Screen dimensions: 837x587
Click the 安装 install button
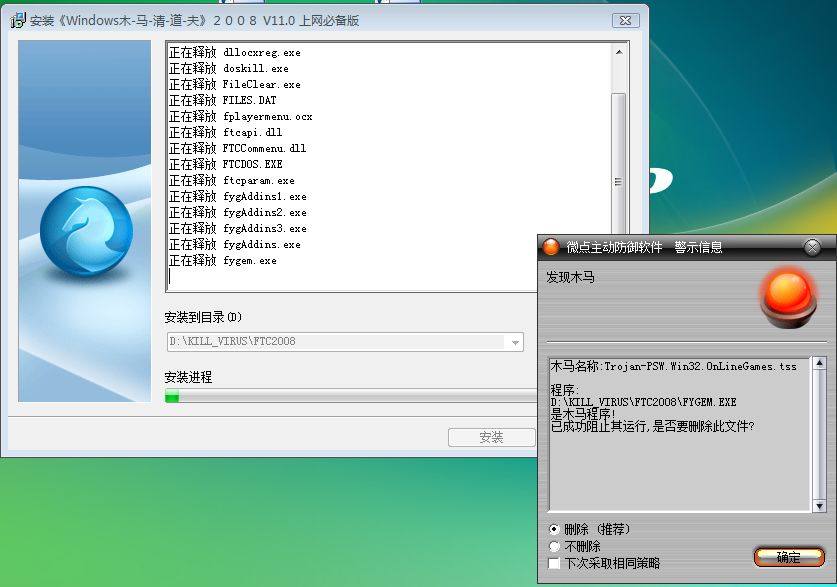click(491, 438)
